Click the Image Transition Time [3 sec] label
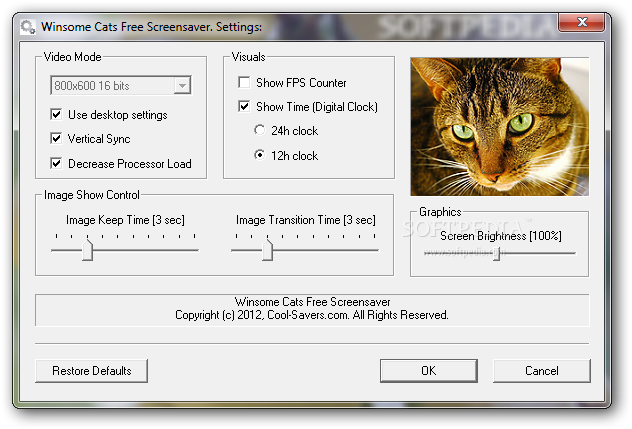Screen dimensions: 632x429 click(x=306, y=220)
